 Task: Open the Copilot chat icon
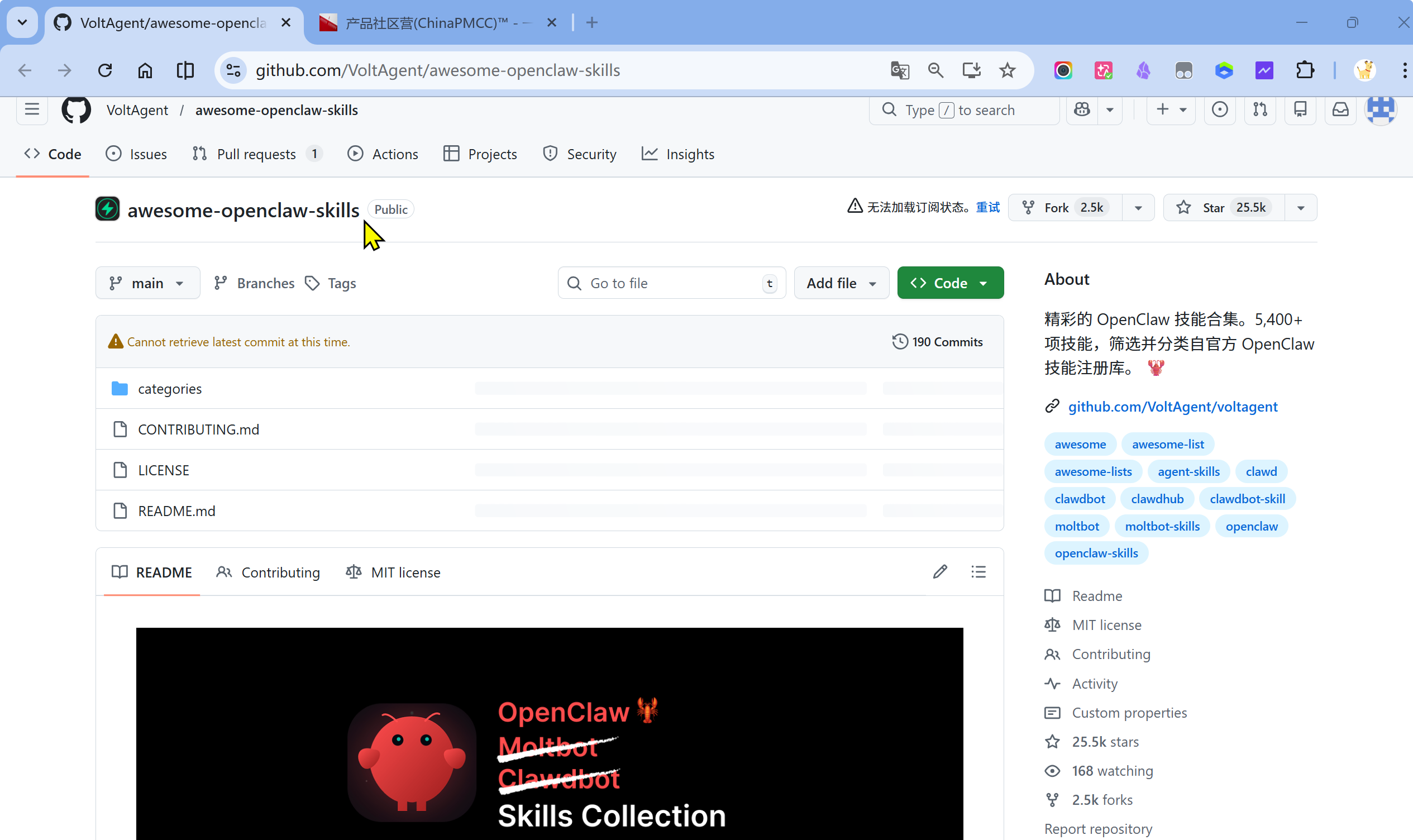point(1082,109)
